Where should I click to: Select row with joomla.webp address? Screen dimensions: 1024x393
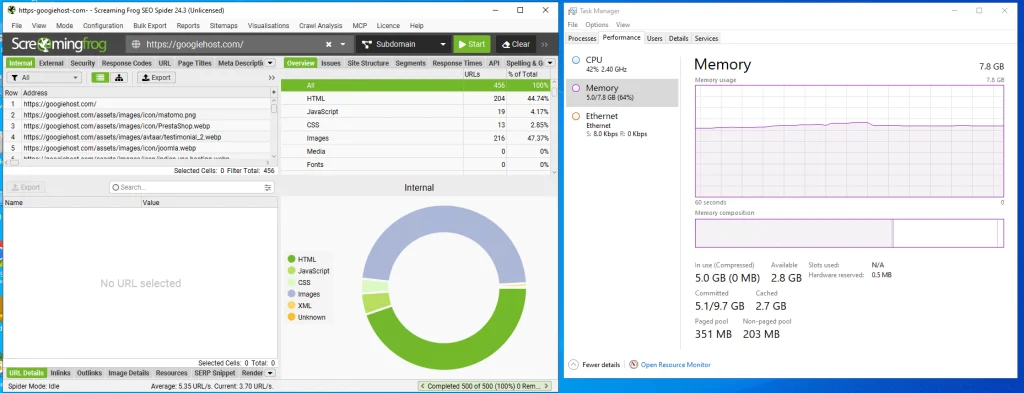pyautogui.click(x=138, y=148)
